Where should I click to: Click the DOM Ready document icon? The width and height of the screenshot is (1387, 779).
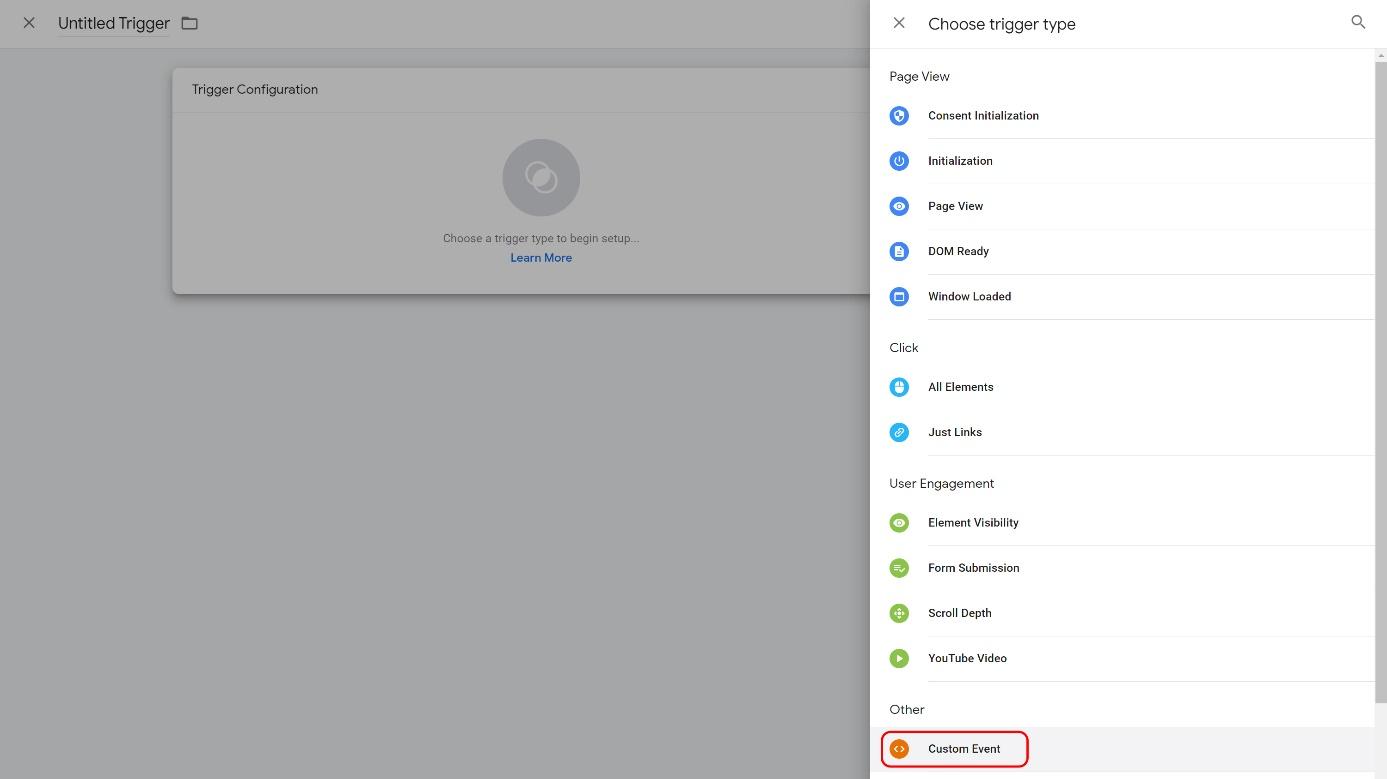899,251
